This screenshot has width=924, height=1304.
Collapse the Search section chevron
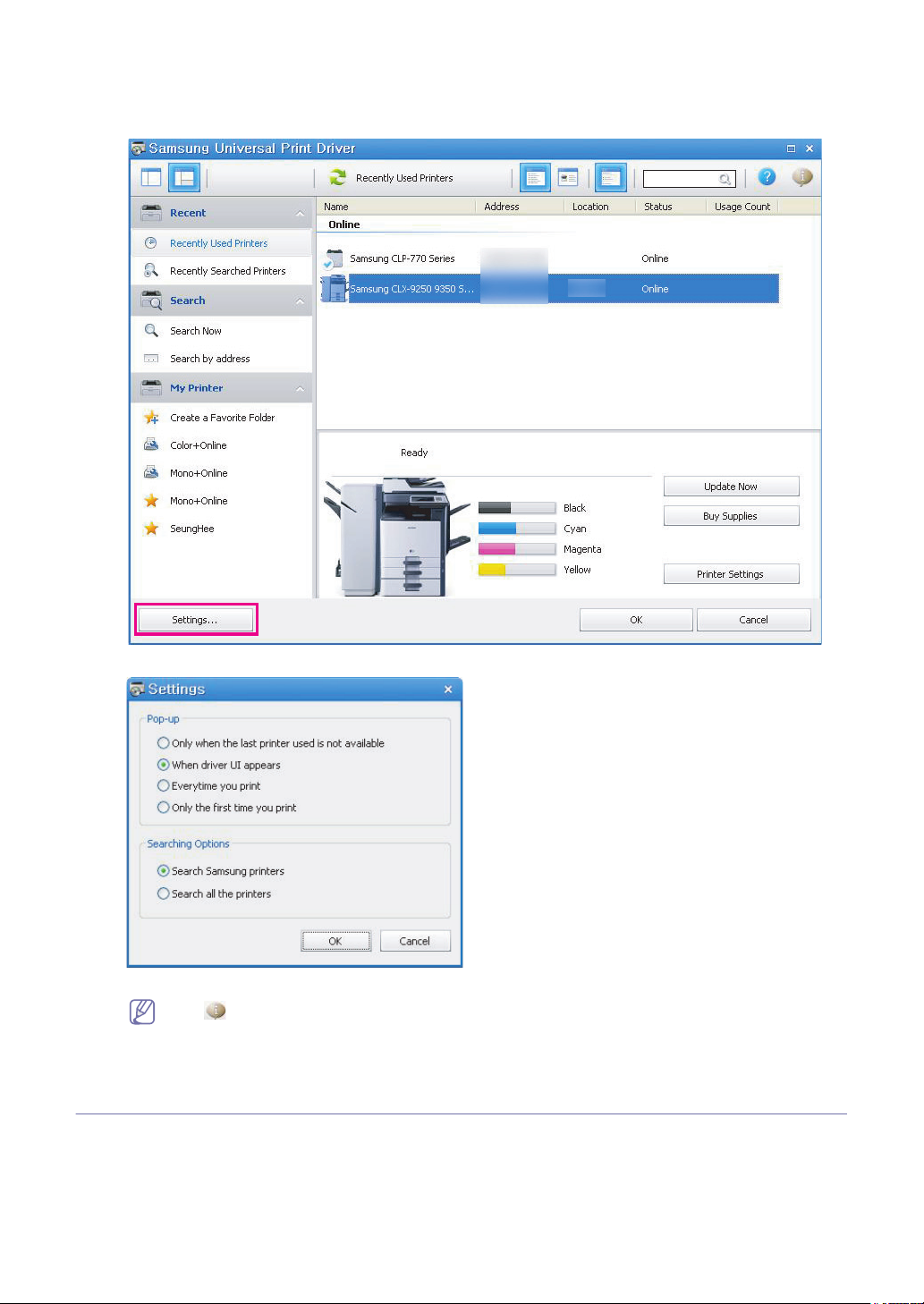(300, 301)
